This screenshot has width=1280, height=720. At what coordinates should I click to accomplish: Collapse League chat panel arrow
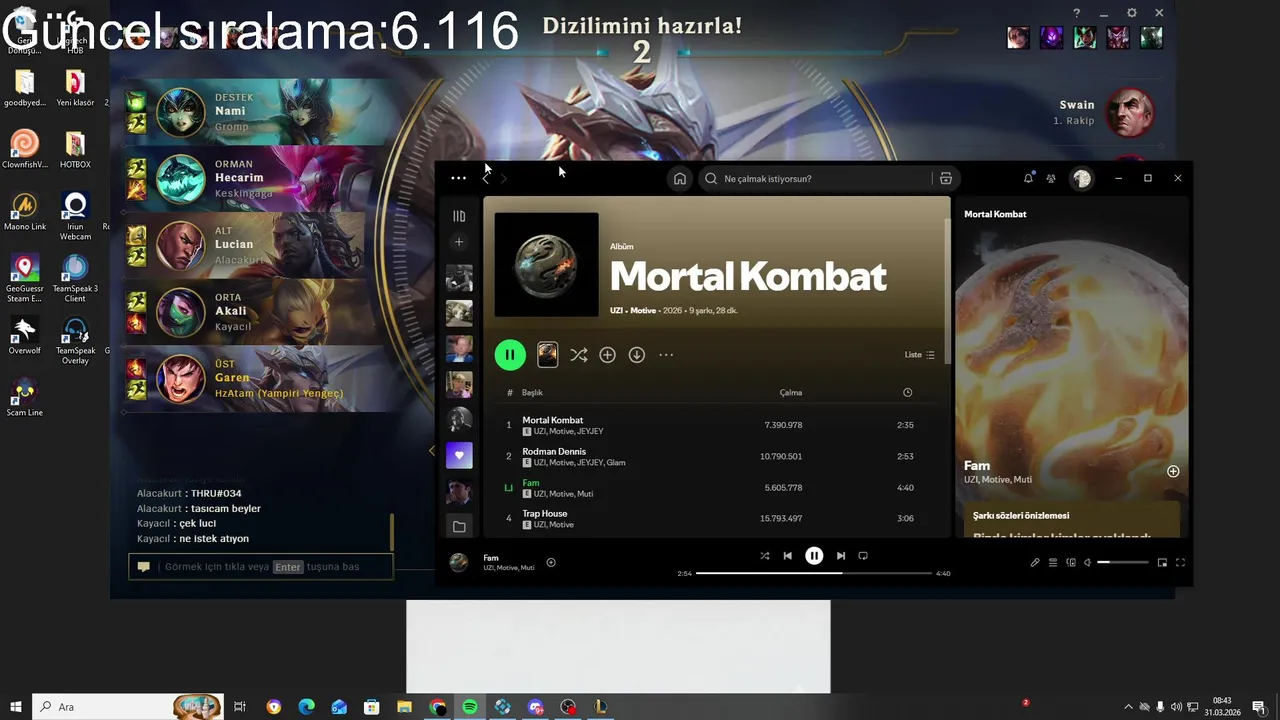coord(432,451)
